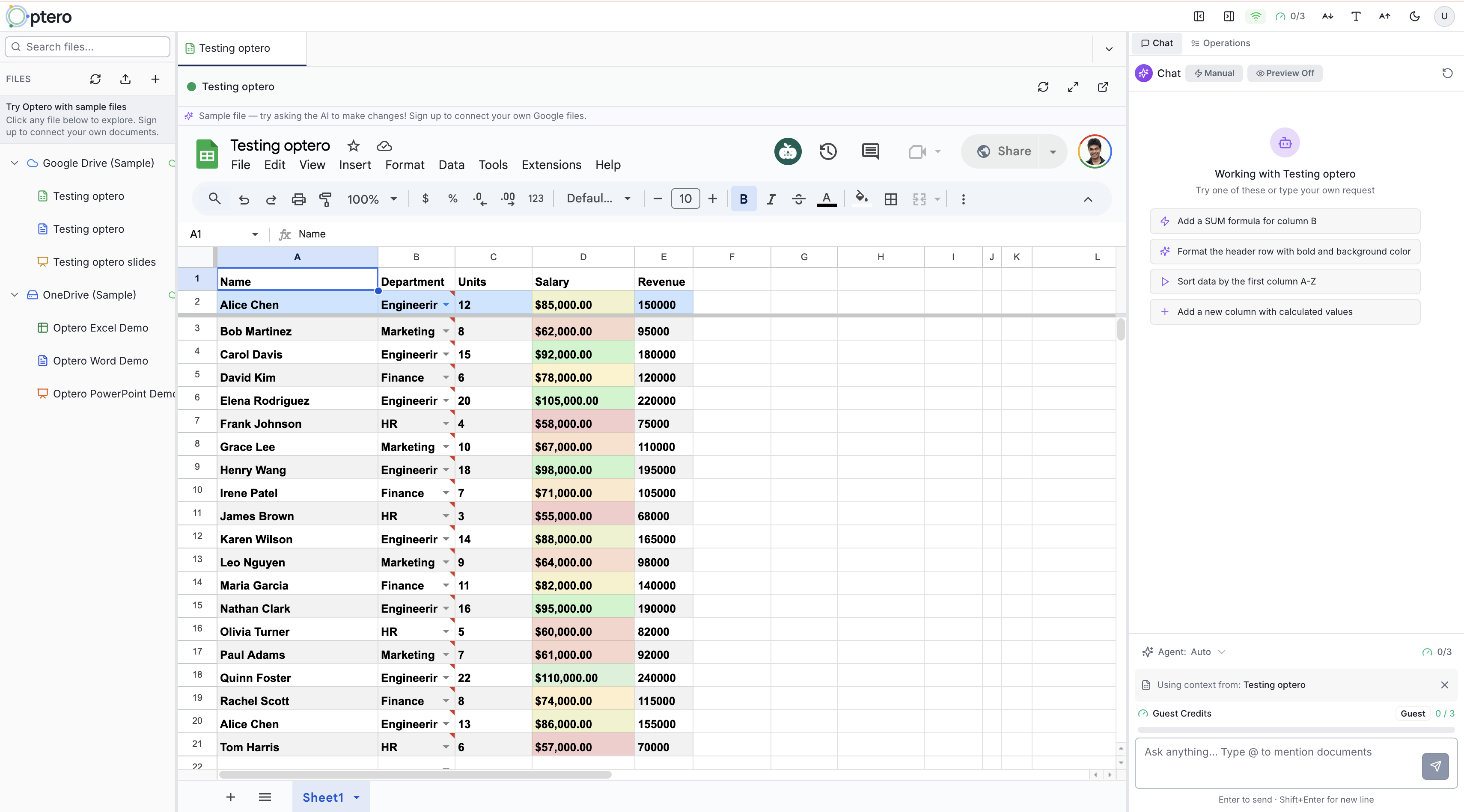
Task: Star the Testing optero document
Action: click(354, 146)
